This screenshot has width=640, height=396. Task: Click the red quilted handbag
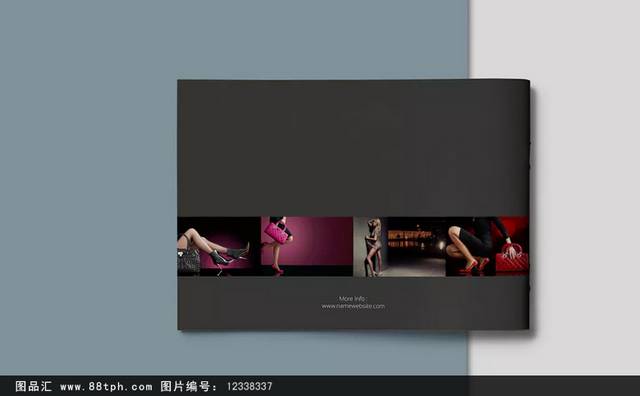[512, 259]
